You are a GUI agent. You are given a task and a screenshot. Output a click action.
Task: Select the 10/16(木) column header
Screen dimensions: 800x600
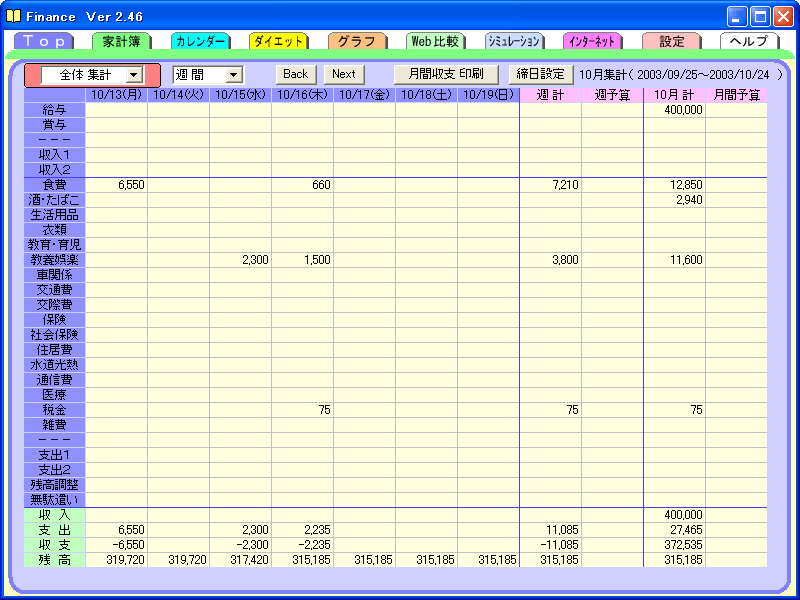coord(303,95)
